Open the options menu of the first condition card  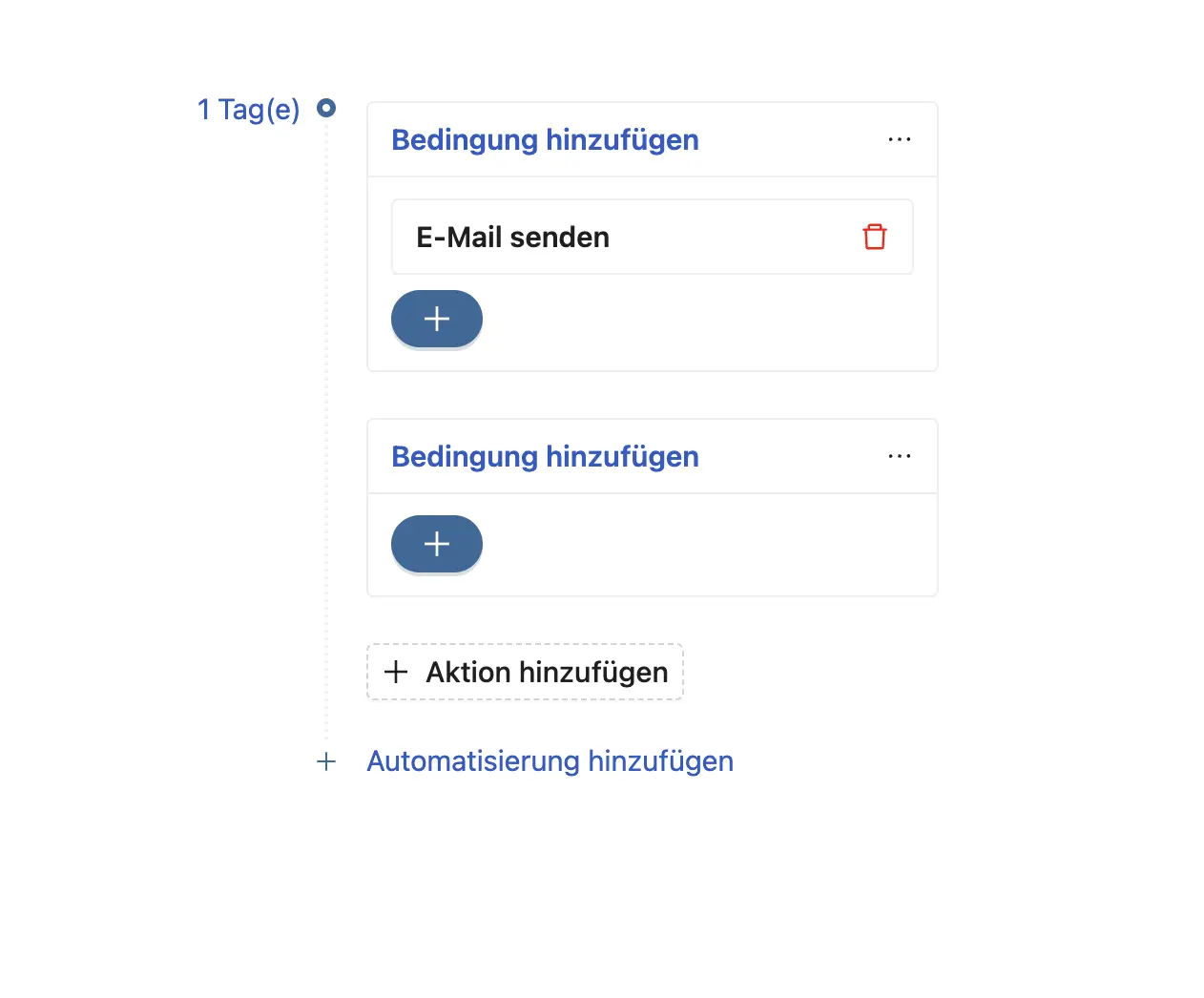(x=899, y=139)
